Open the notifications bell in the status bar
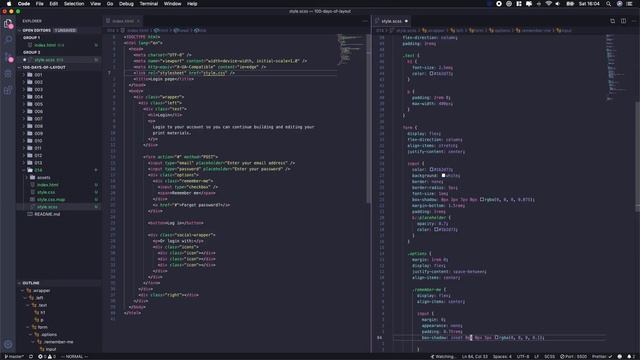This screenshot has height=360, width=640. coord(630,357)
